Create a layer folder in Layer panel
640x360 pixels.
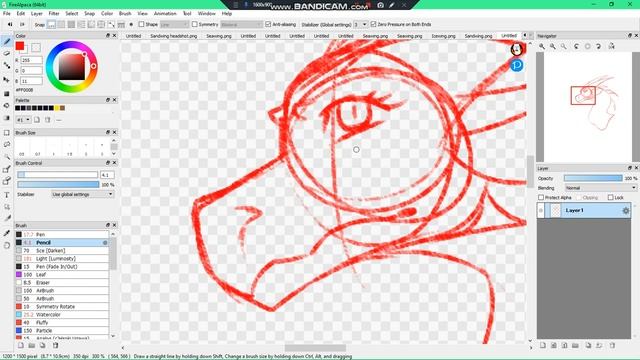pyautogui.click(x=575, y=345)
